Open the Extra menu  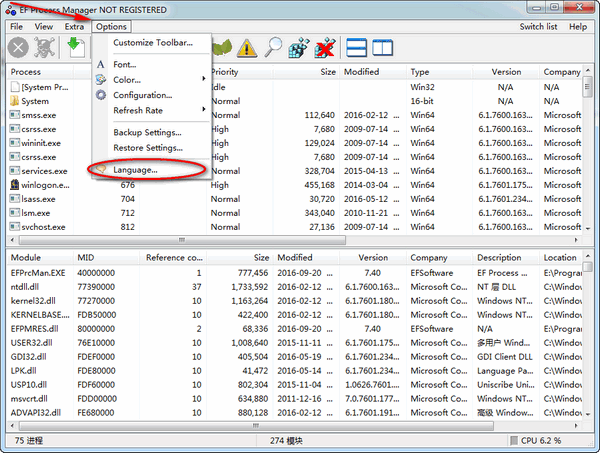[x=74, y=26]
